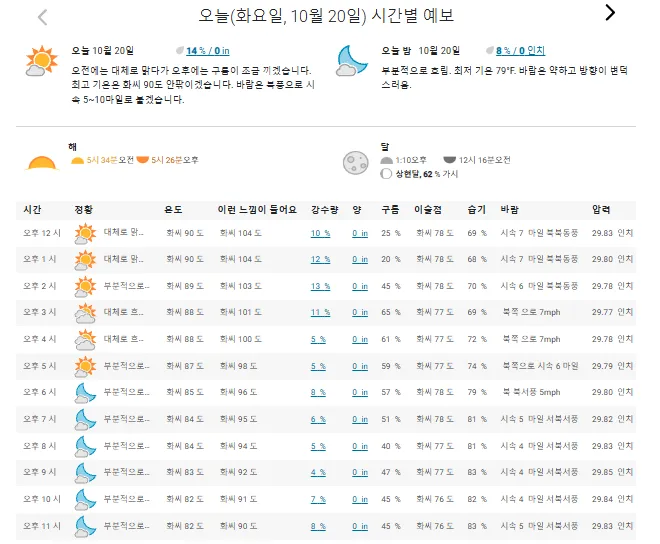
Task: Click the 29.85 인치 pressure value
Action: (612, 472)
